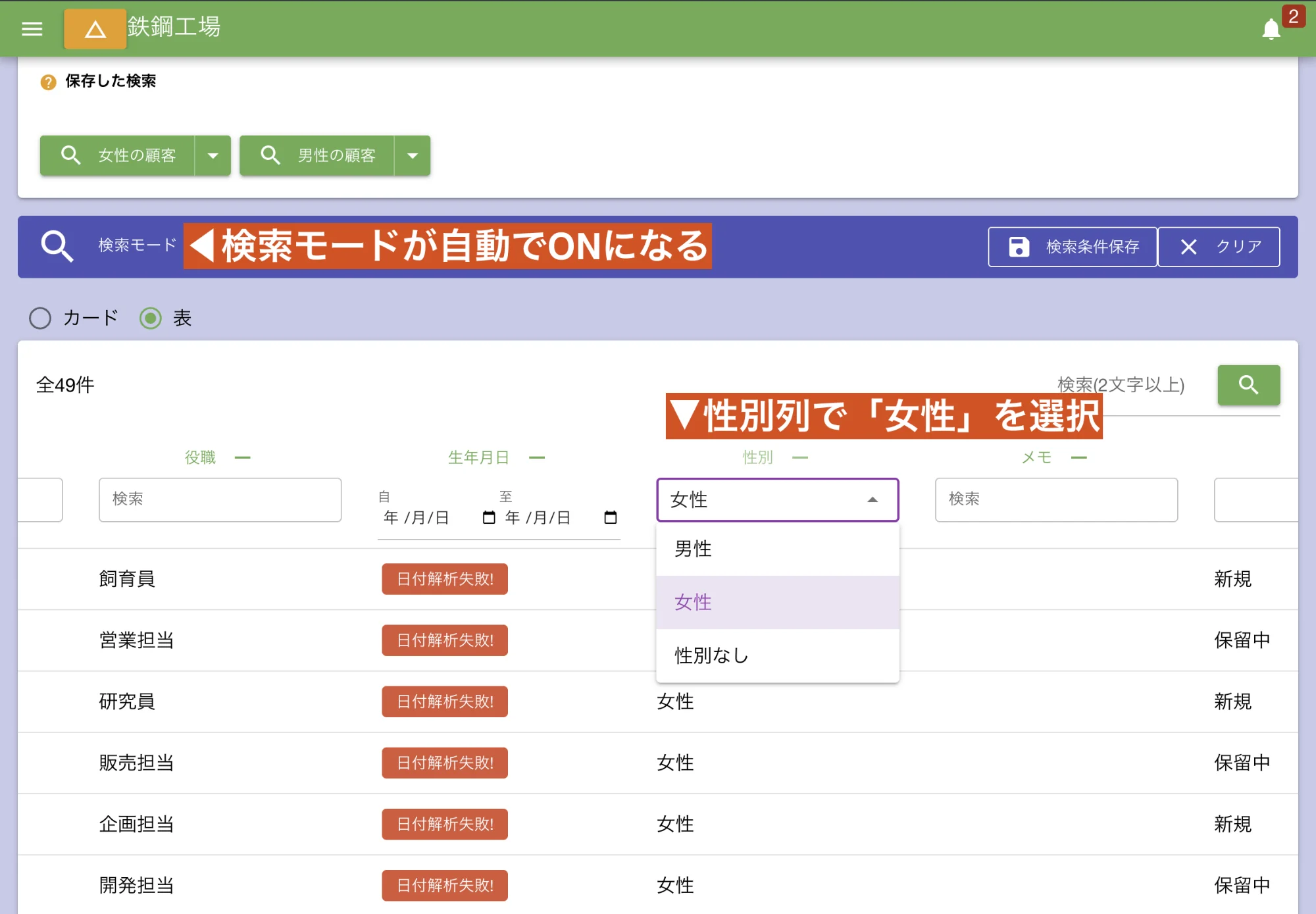
Task: Click the help icon beside 保存した検索
Action: click(48, 82)
